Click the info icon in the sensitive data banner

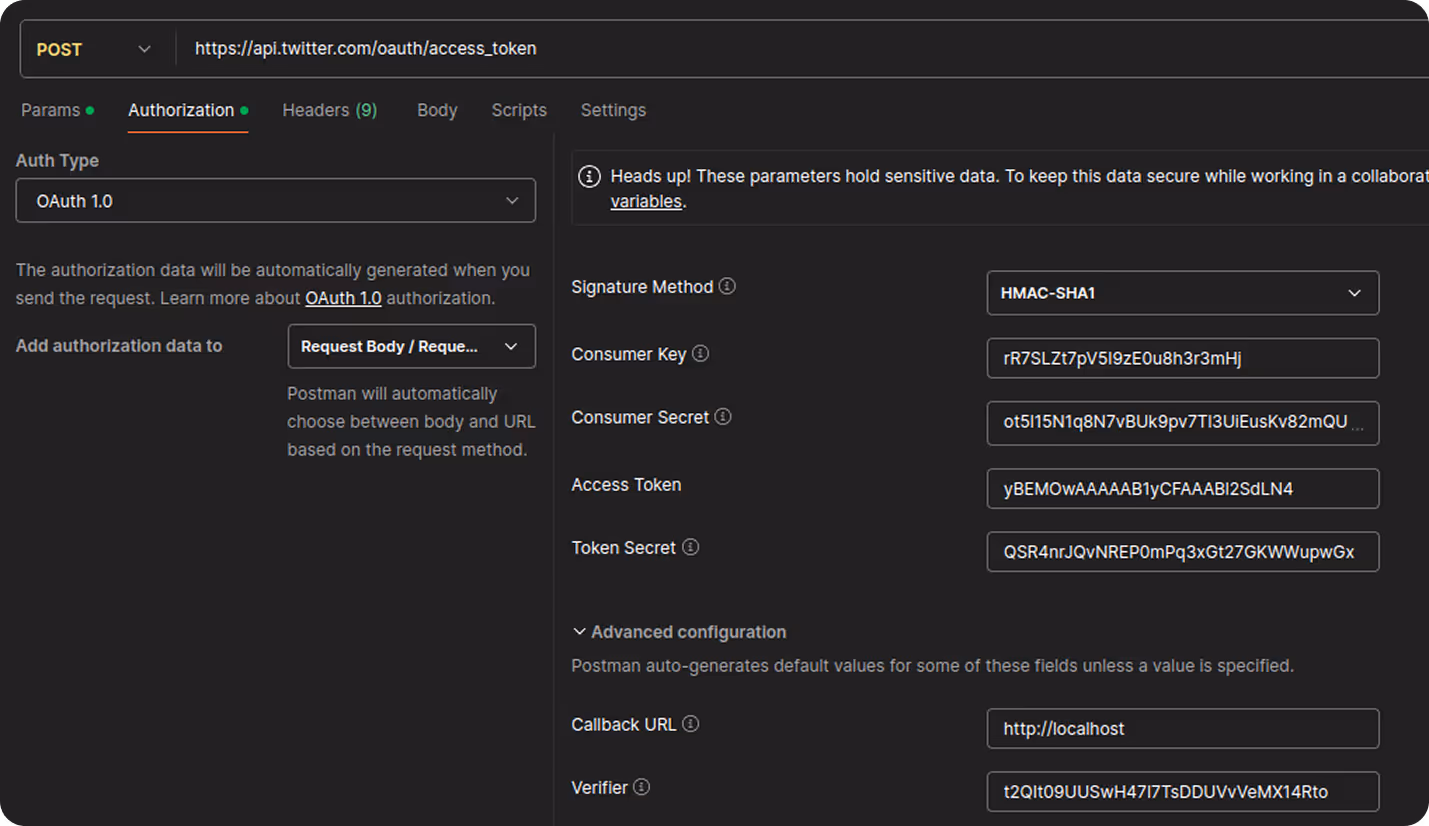coord(589,176)
